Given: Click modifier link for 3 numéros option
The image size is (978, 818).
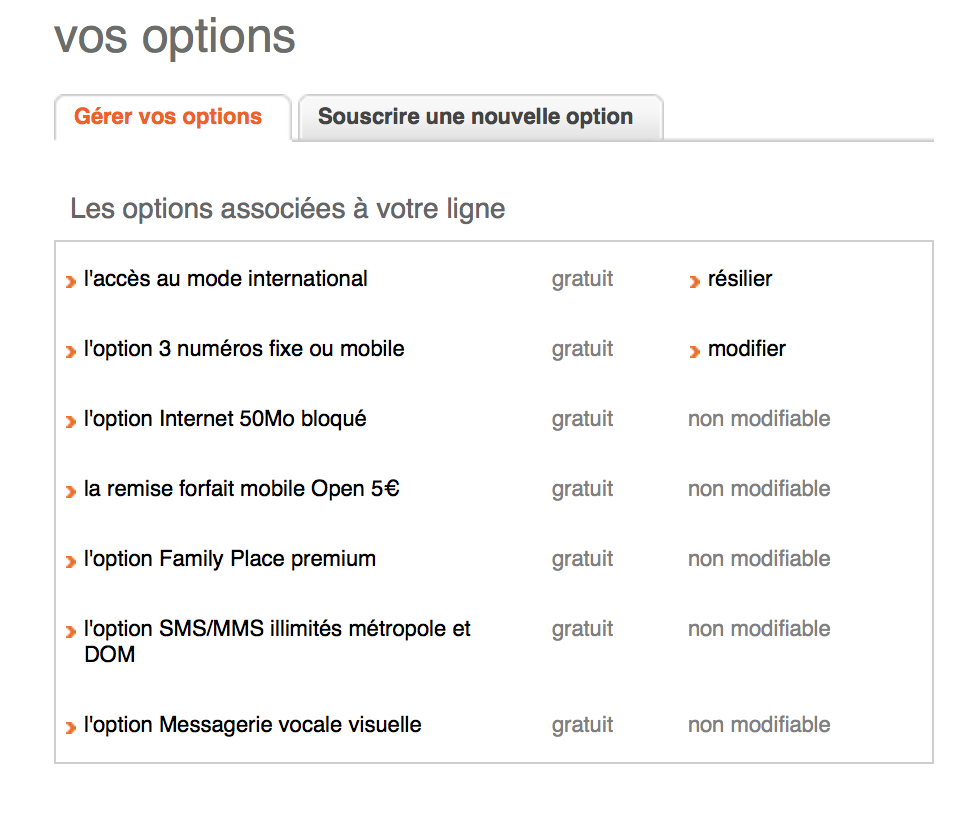Looking at the screenshot, I should [x=747, y=349].
